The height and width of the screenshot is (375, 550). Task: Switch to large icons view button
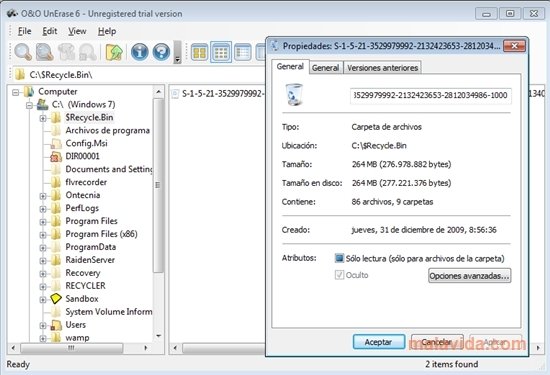pyautogui.click(x=199, y=53)
